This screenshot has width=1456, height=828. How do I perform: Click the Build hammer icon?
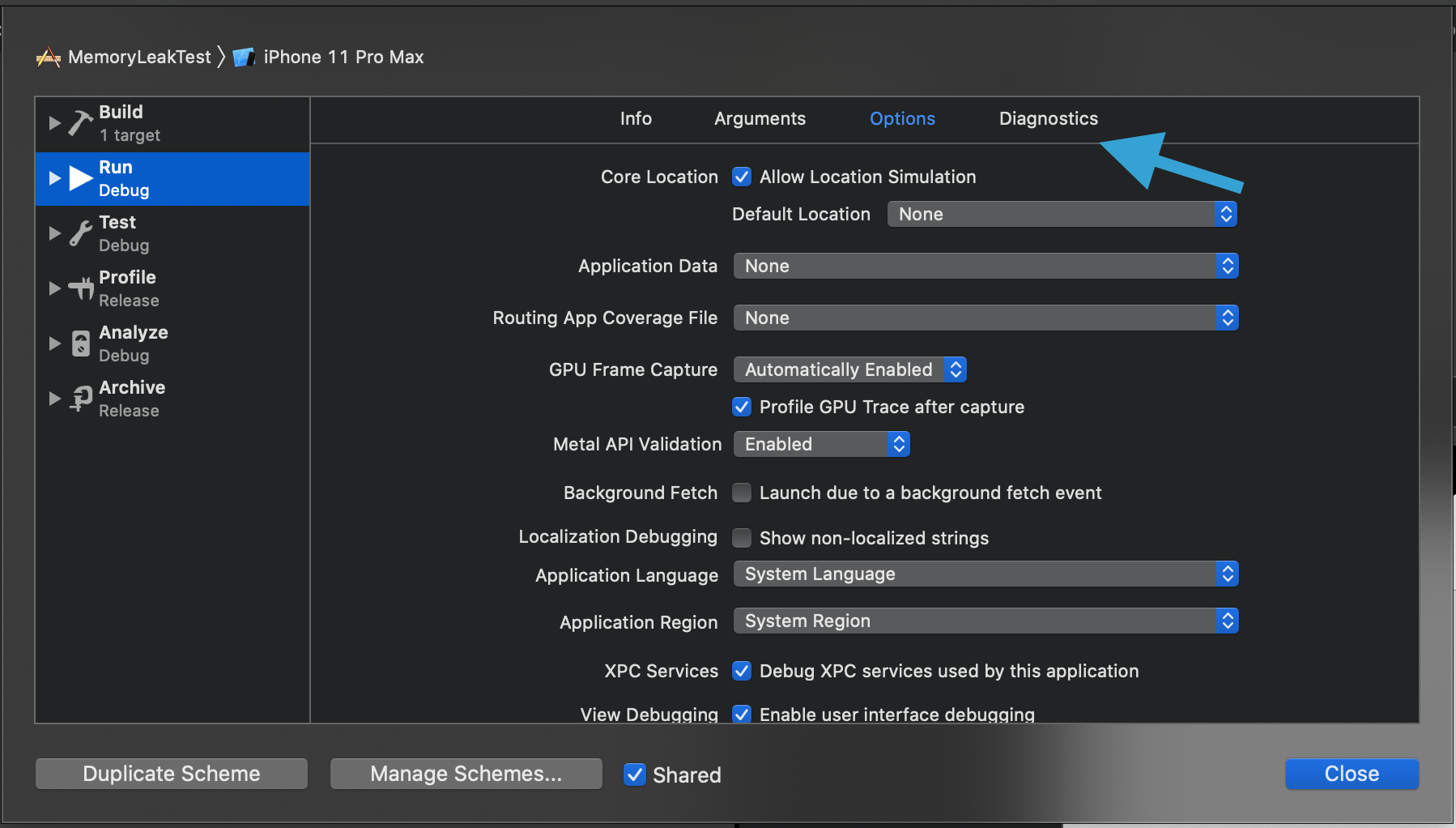coord(80,123)
